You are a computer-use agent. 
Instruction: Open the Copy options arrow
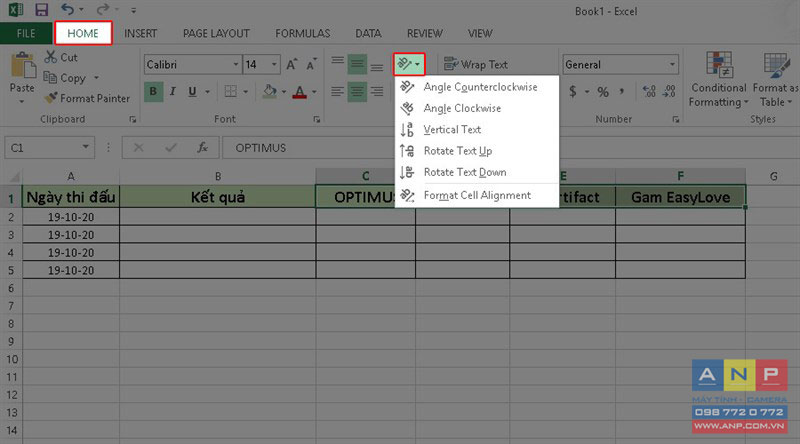coord(96,78)
